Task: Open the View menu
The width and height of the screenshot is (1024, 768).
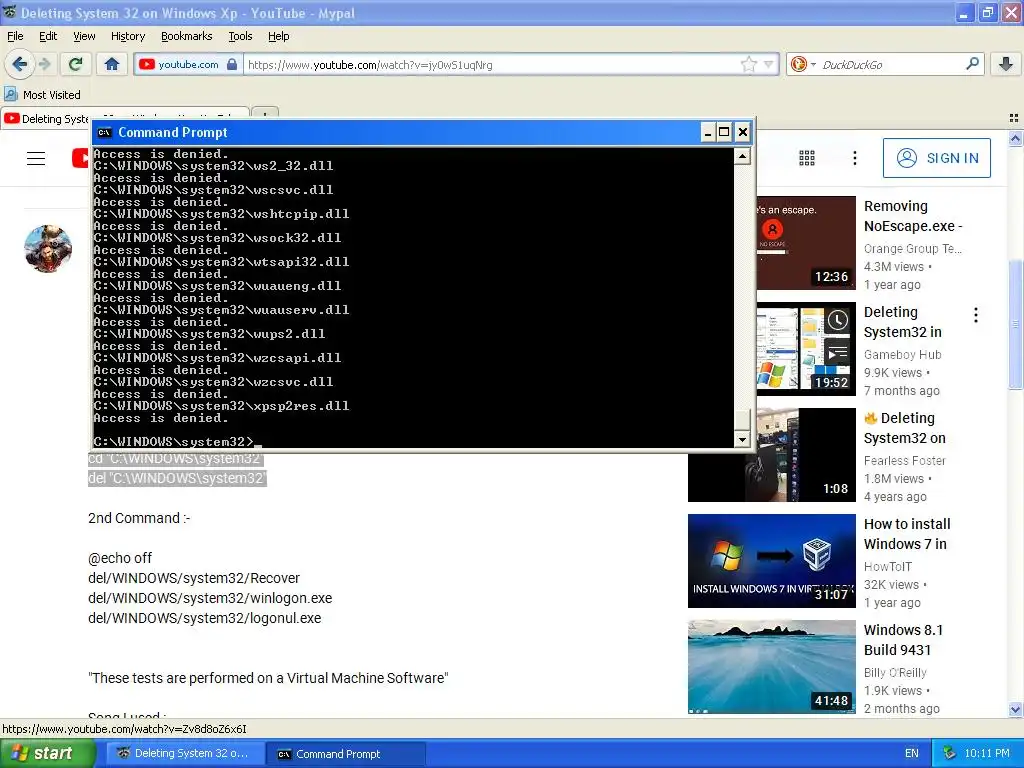Action: [84, 36]
